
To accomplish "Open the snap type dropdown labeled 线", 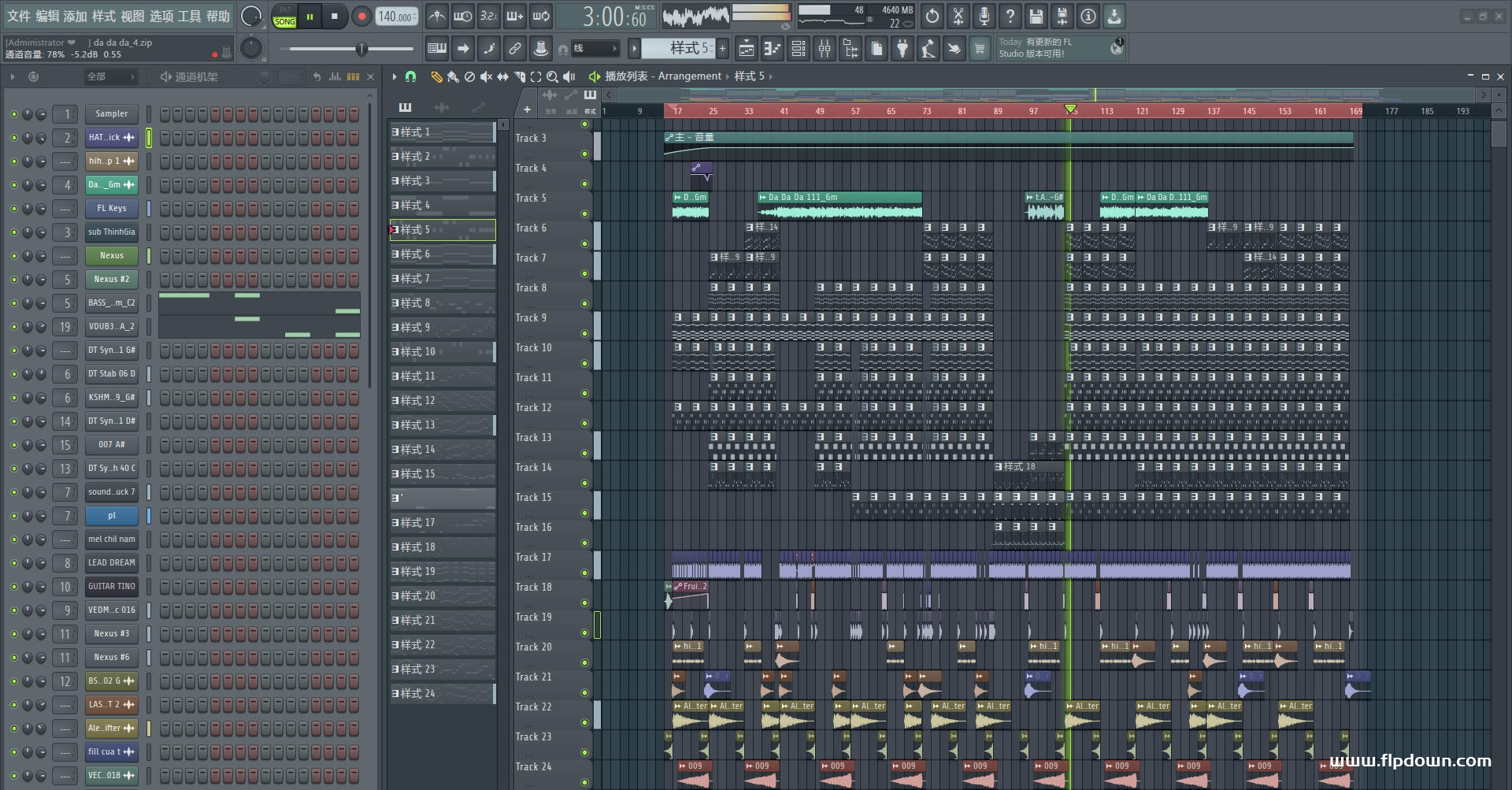I will pos(595,49).
